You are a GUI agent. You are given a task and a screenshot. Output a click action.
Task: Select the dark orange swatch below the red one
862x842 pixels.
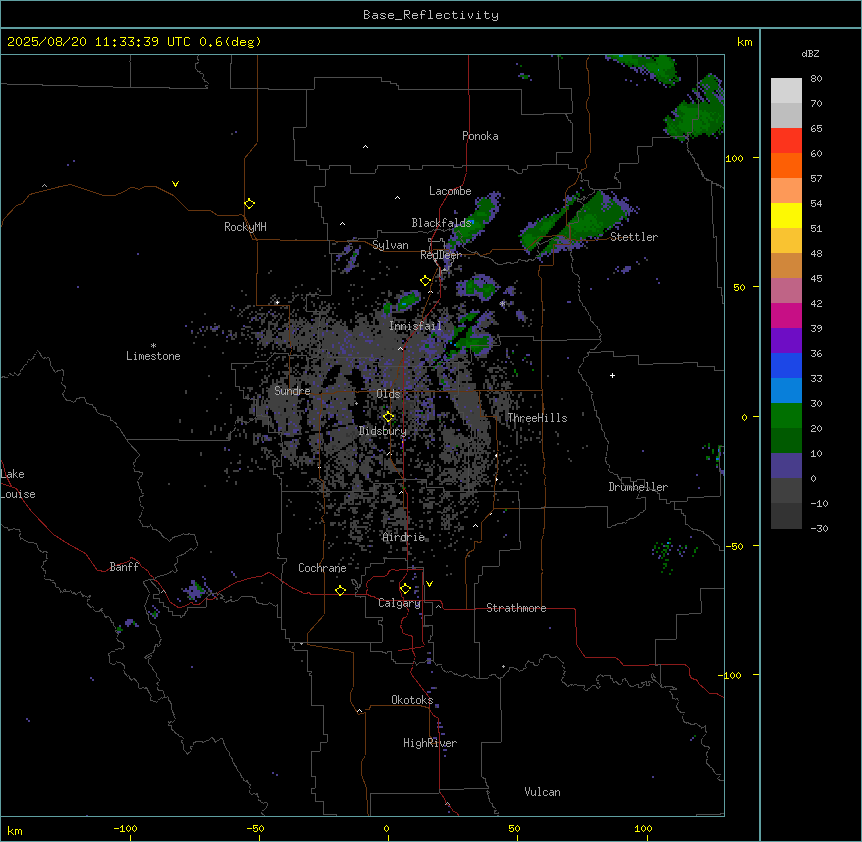point(786,165)
